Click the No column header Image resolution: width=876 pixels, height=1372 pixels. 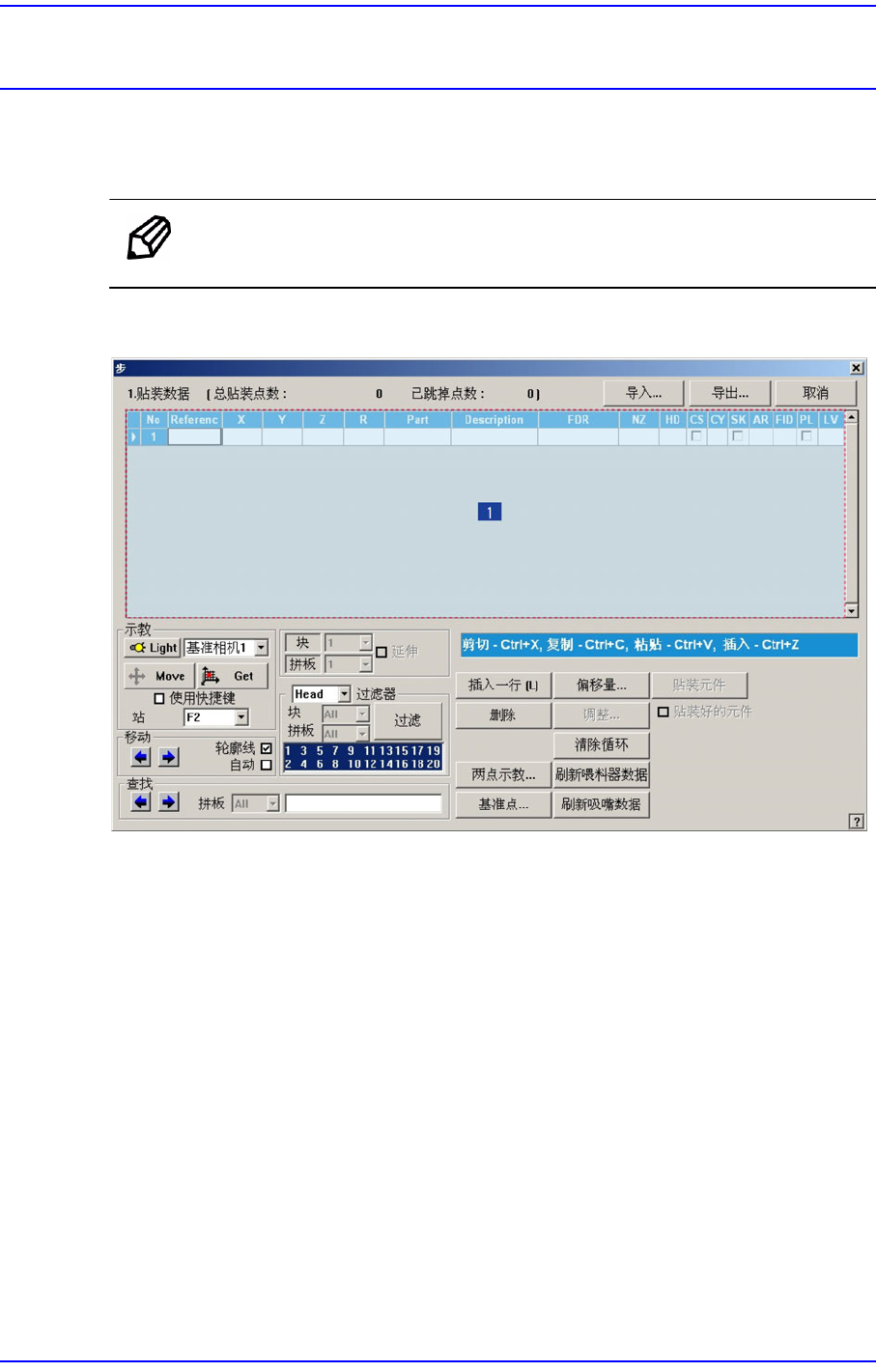point(153,420)
